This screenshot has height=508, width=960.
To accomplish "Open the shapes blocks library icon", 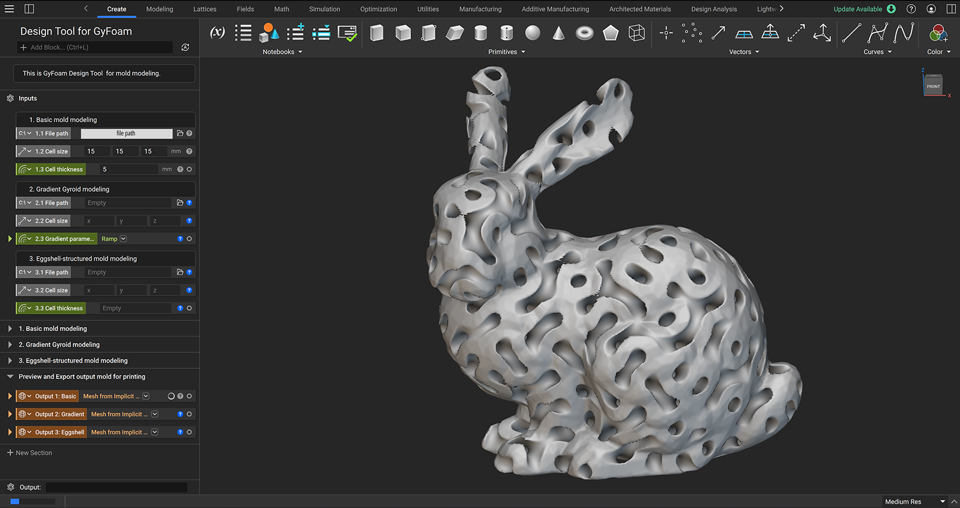I will pos(269,33).
